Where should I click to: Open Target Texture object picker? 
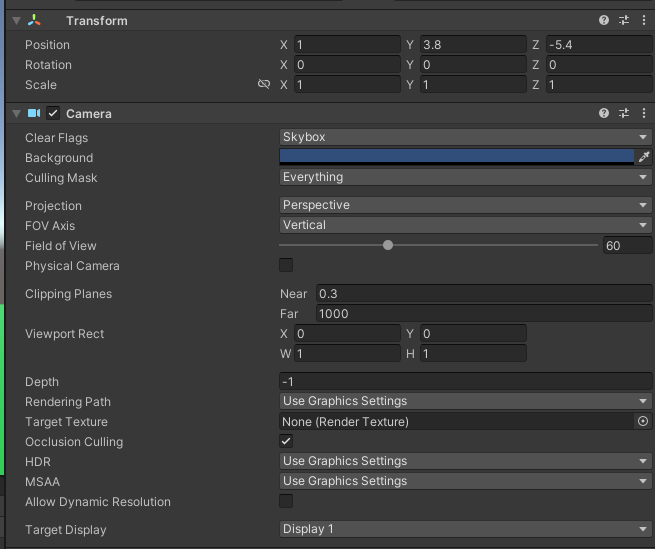click(643, 421)
